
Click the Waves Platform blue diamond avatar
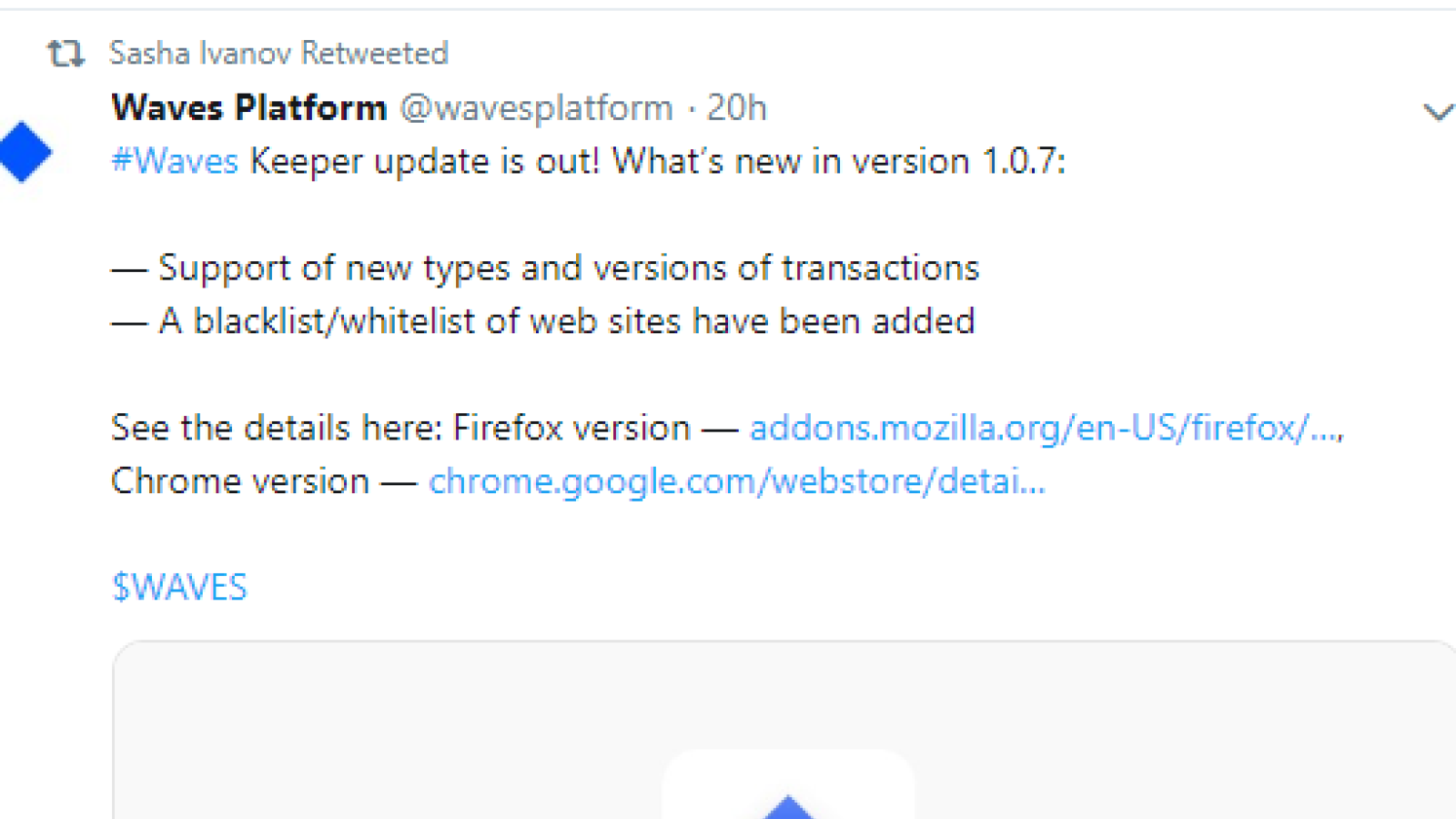[25, 152]
